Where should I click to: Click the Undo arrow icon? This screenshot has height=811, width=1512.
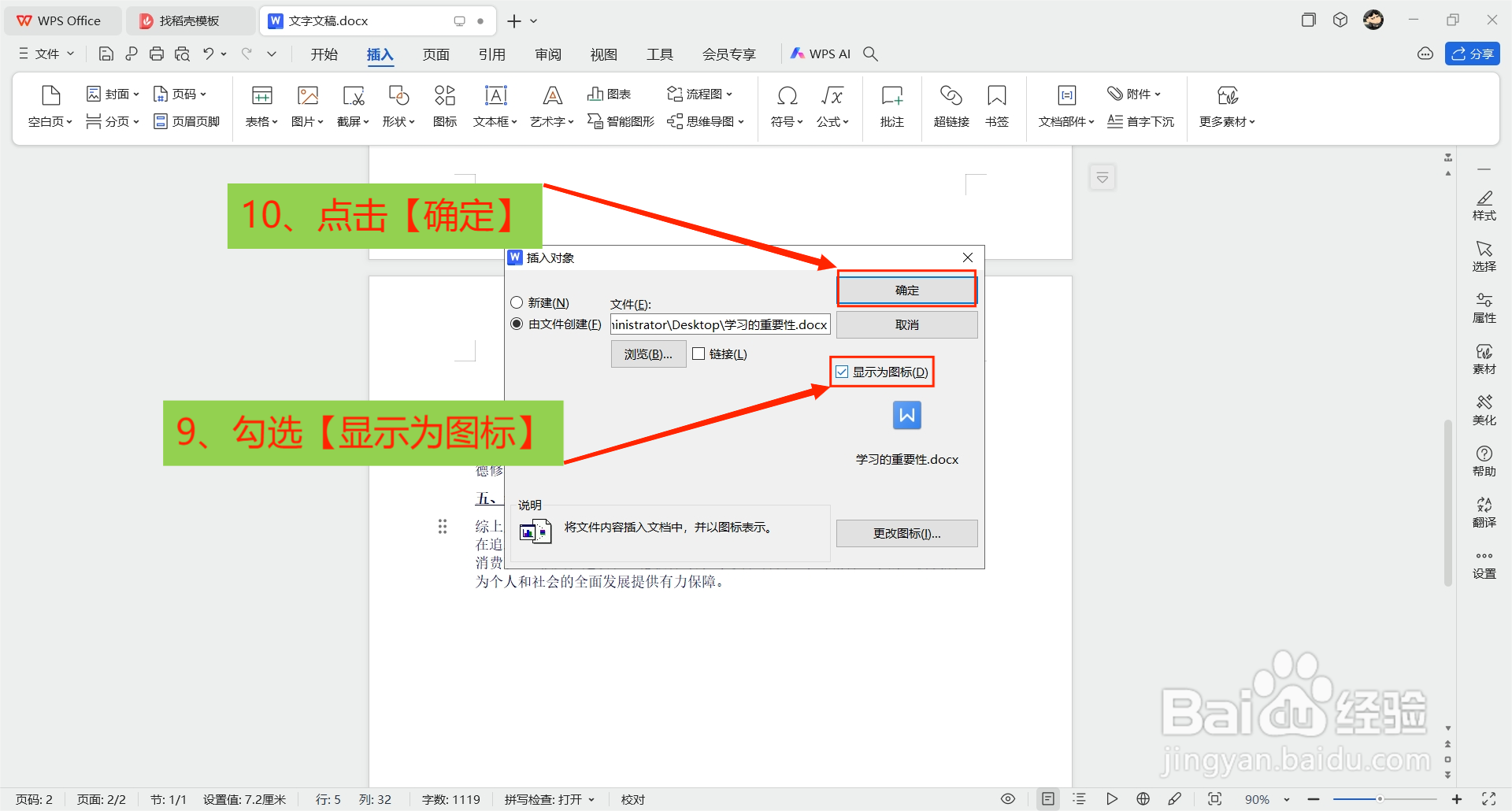208,54
